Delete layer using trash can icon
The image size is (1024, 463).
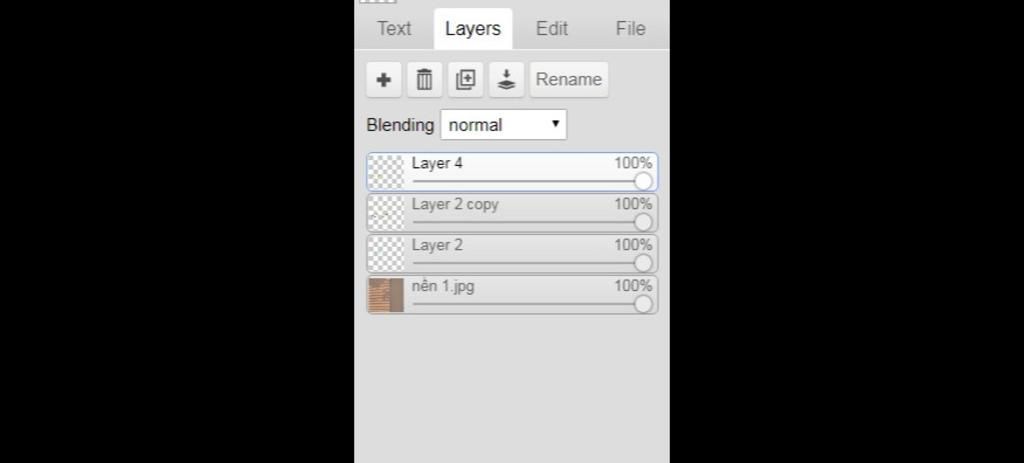point(424,80)
